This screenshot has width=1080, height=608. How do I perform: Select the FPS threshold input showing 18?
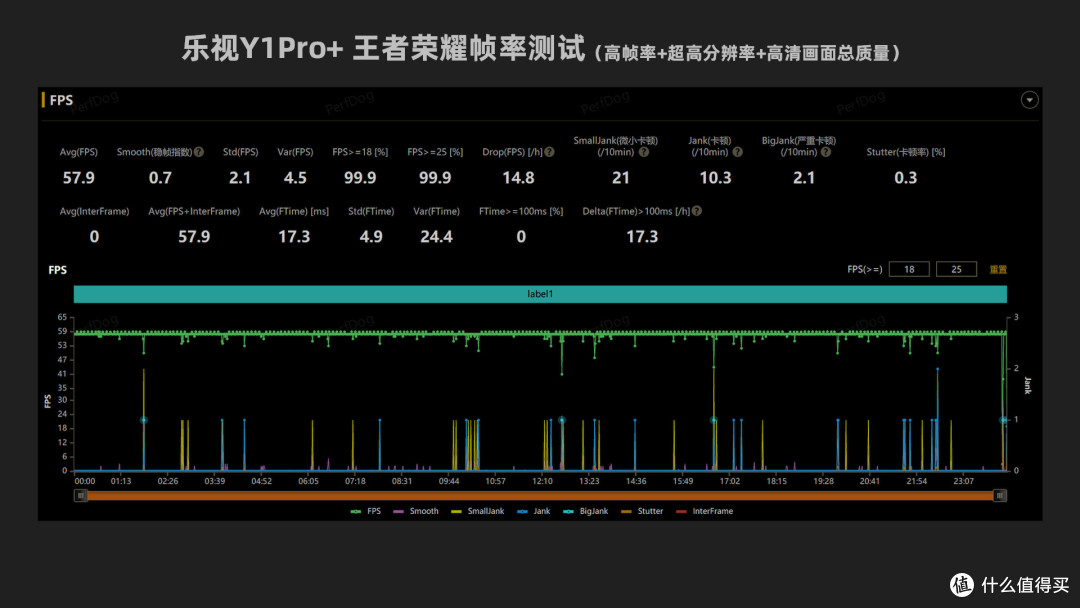908,269
